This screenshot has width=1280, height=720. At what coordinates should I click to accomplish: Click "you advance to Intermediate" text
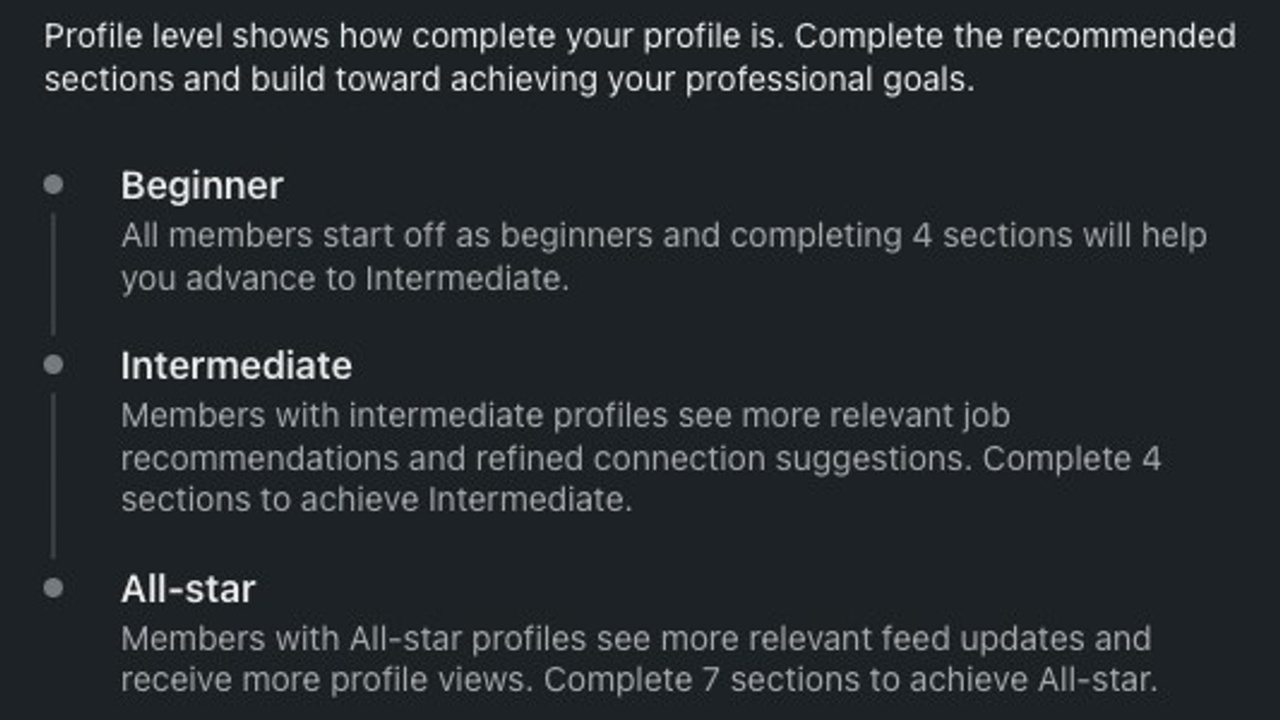pos(344,279)
